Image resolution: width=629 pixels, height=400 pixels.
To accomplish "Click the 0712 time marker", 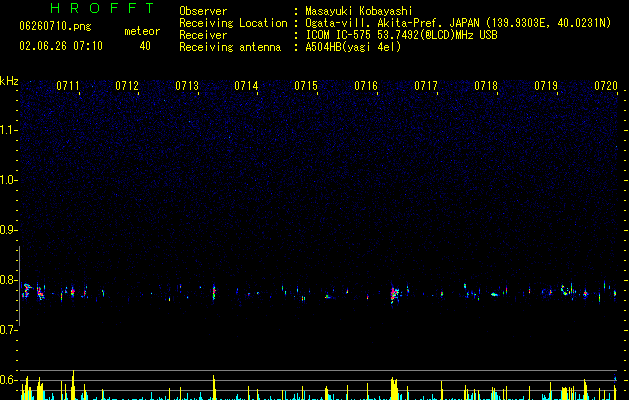I will point(127,86).
